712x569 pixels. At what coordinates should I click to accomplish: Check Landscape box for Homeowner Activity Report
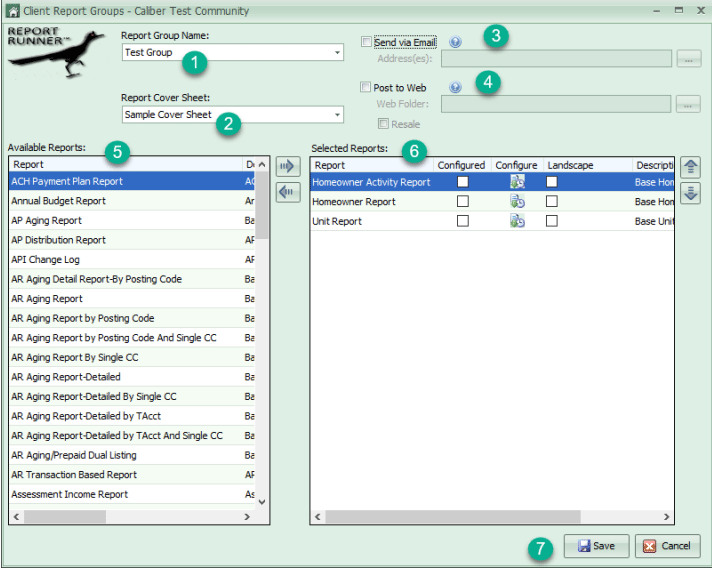pyautogui.click(x=552, y=182)
